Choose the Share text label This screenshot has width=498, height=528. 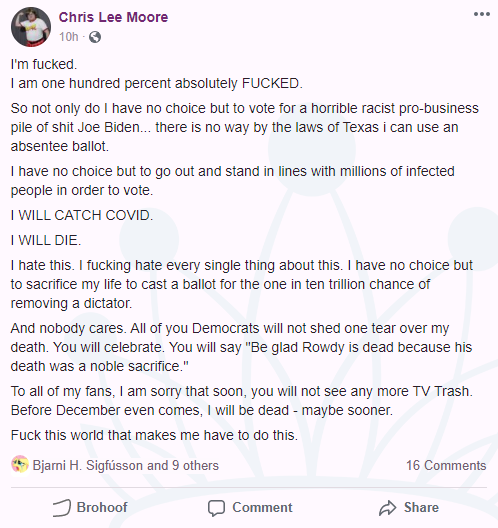(421, 507)
